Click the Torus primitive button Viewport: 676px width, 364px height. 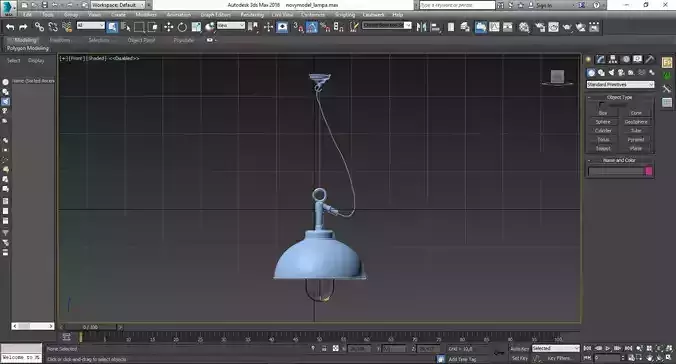coord(603,140)
